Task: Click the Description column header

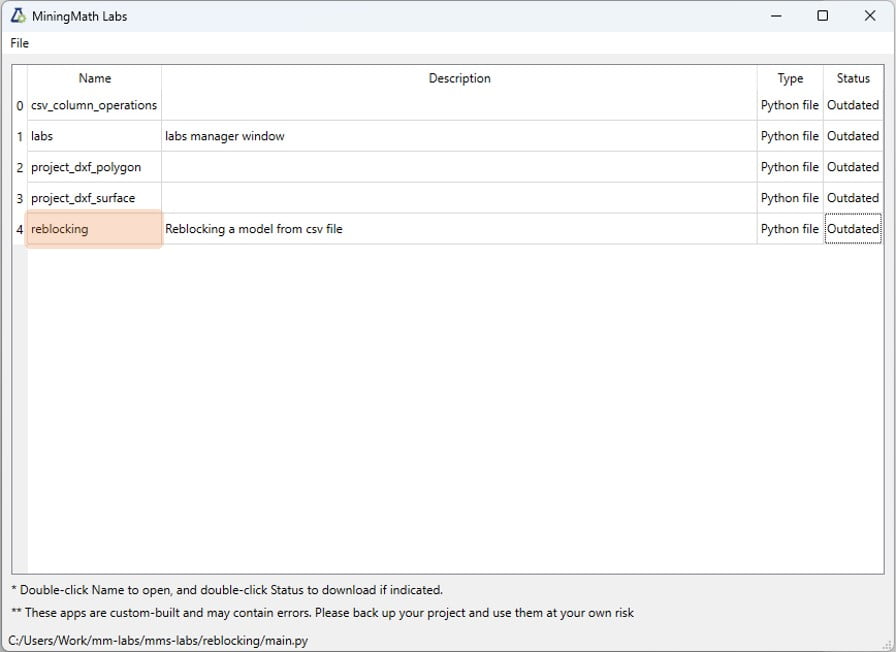Action: pos(459,78)
